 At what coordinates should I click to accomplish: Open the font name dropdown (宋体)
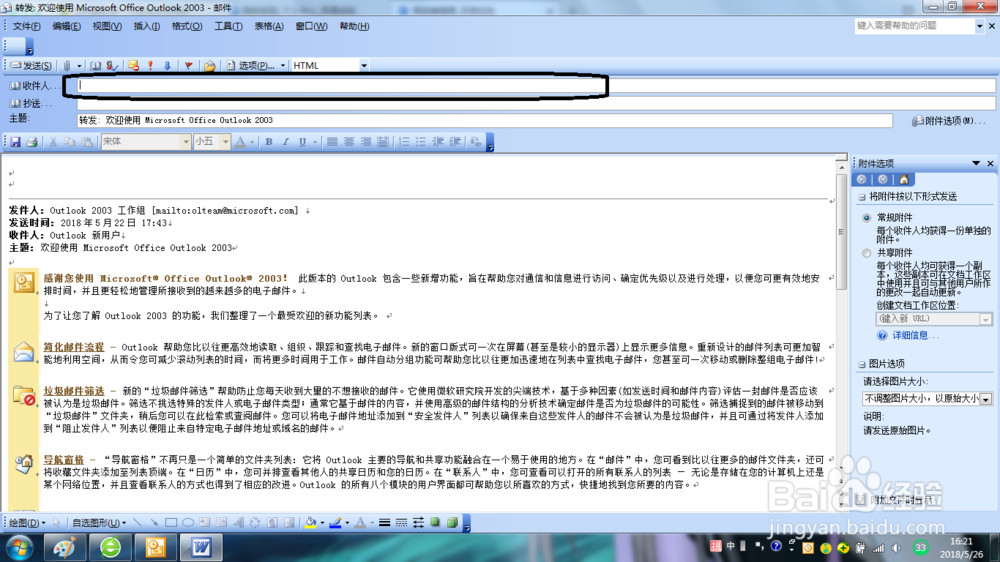(186, 142)
